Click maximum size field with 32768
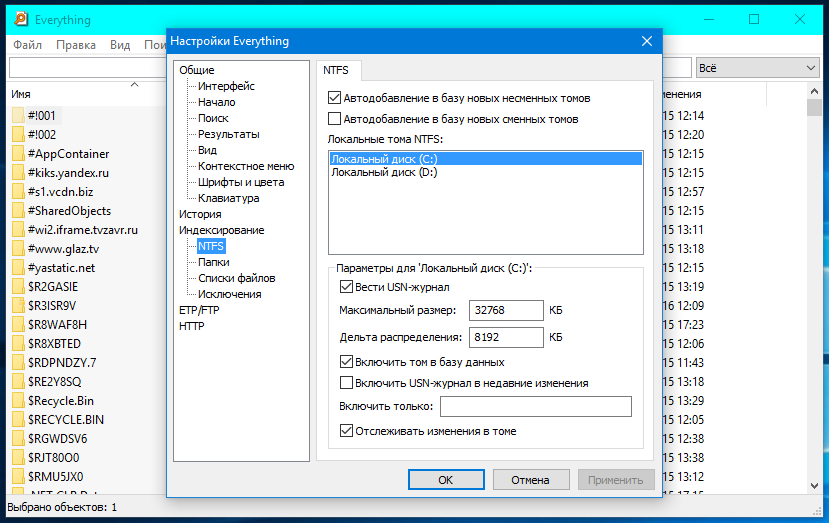The width and height of the screenshot is (829, 523). (506, 310)
